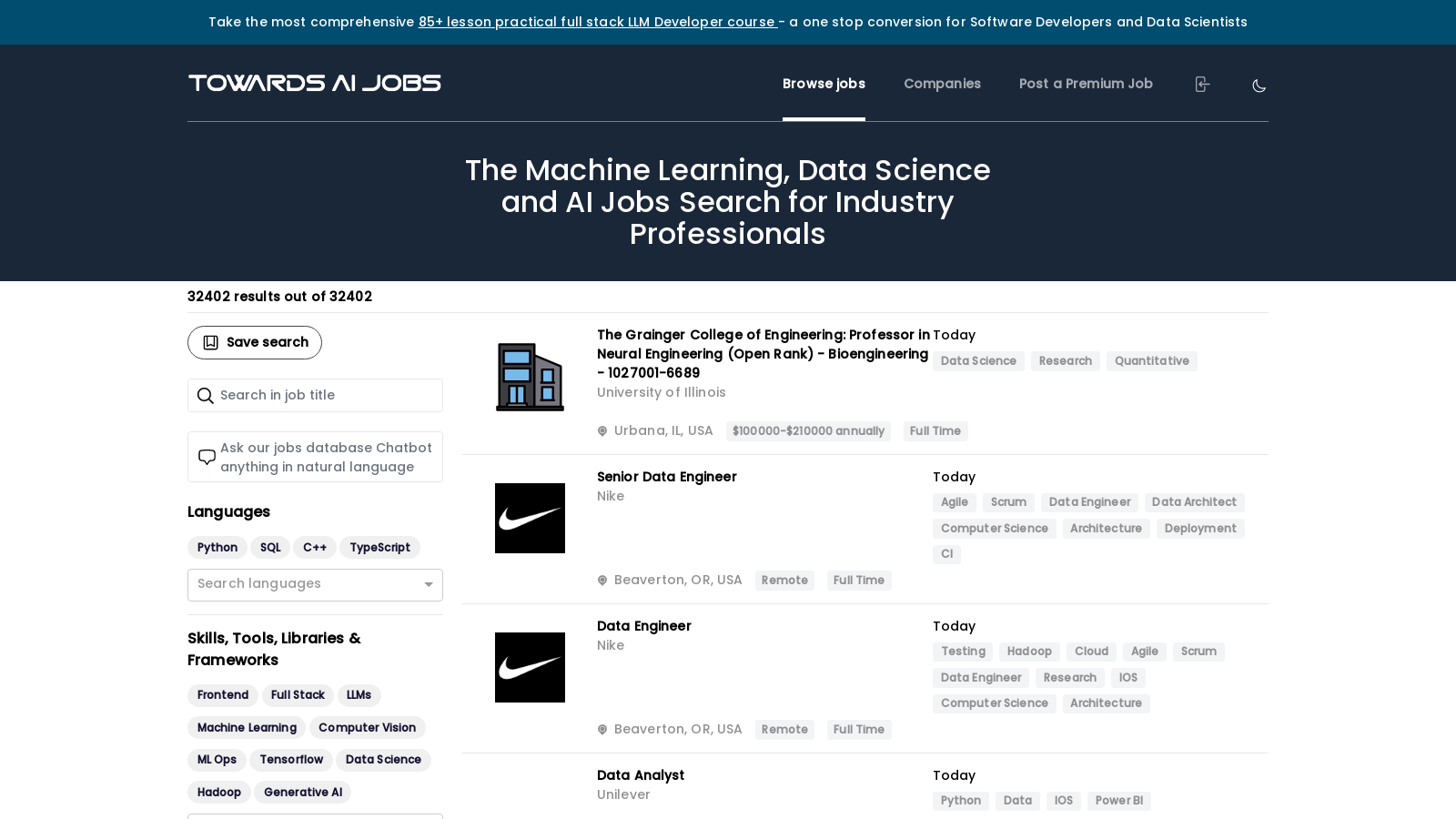
Task: Toggle the Frontend skill filter
Action: click(223, 695)
